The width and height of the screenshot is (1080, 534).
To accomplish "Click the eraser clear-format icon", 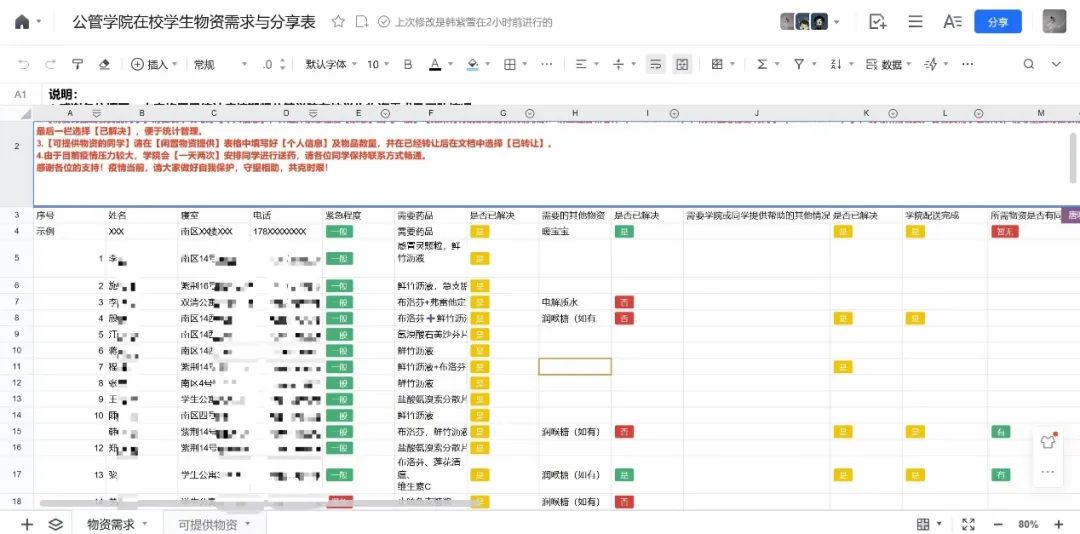I will tap(104, 64).
